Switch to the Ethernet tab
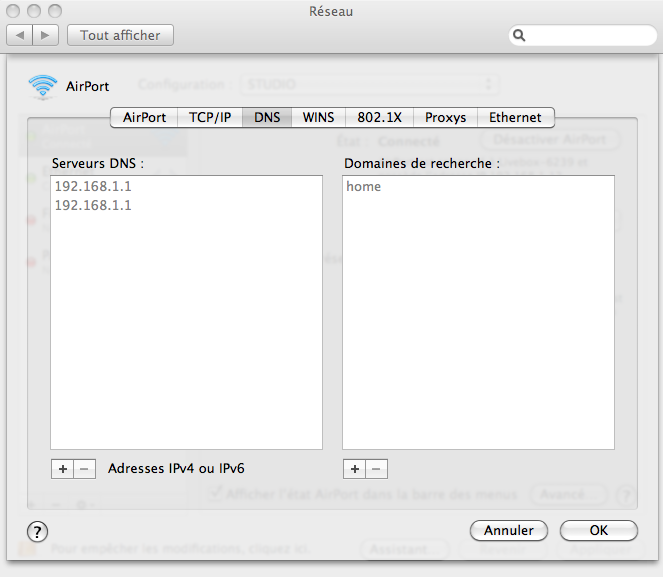663x577 pixels. tap(515, 117)
